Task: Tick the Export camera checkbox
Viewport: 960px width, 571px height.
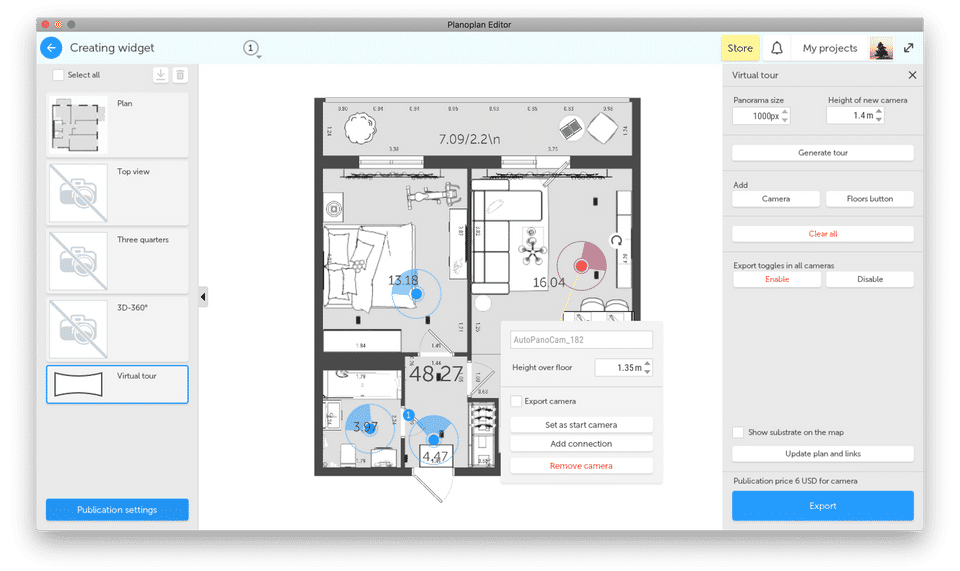Action: (x=516, y=401)
